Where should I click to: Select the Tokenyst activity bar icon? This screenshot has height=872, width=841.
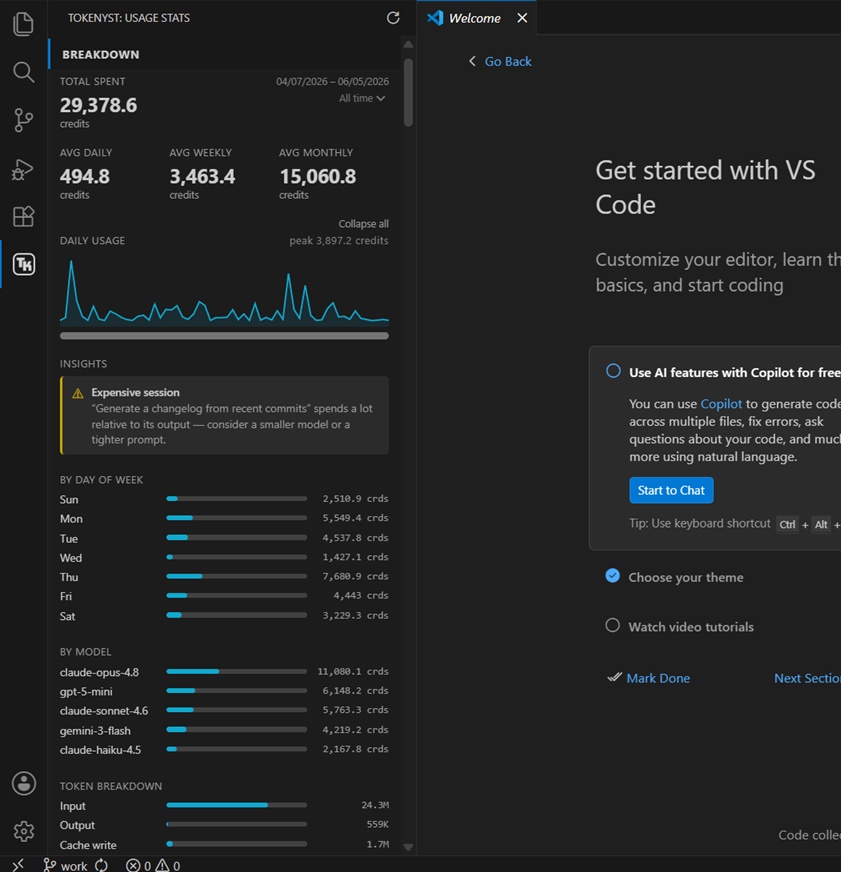24,264
